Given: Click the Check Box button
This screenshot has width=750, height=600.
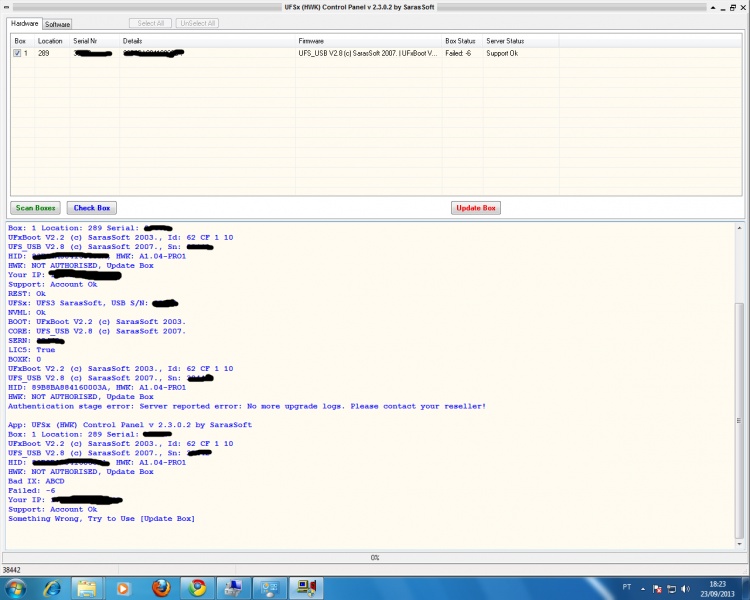Looking at the screenshot, I should coord(91,208).
